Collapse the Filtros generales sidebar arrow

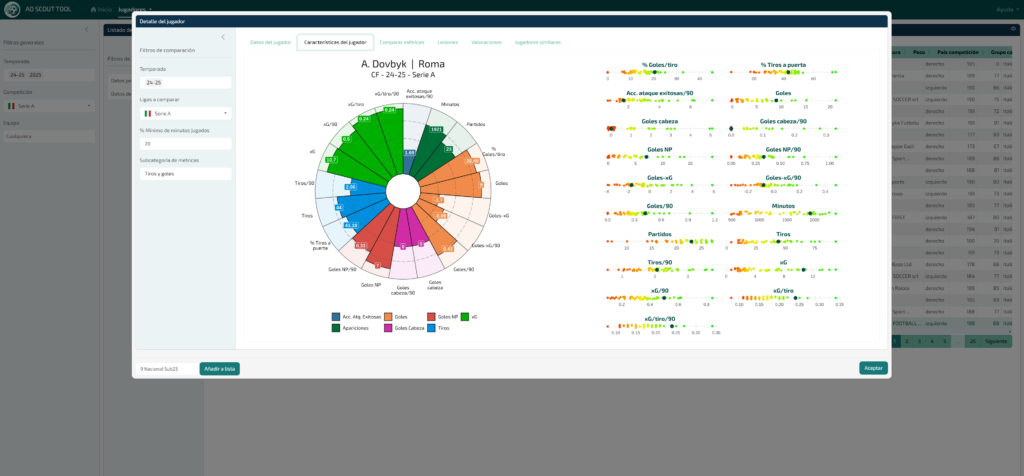(87, 29)
